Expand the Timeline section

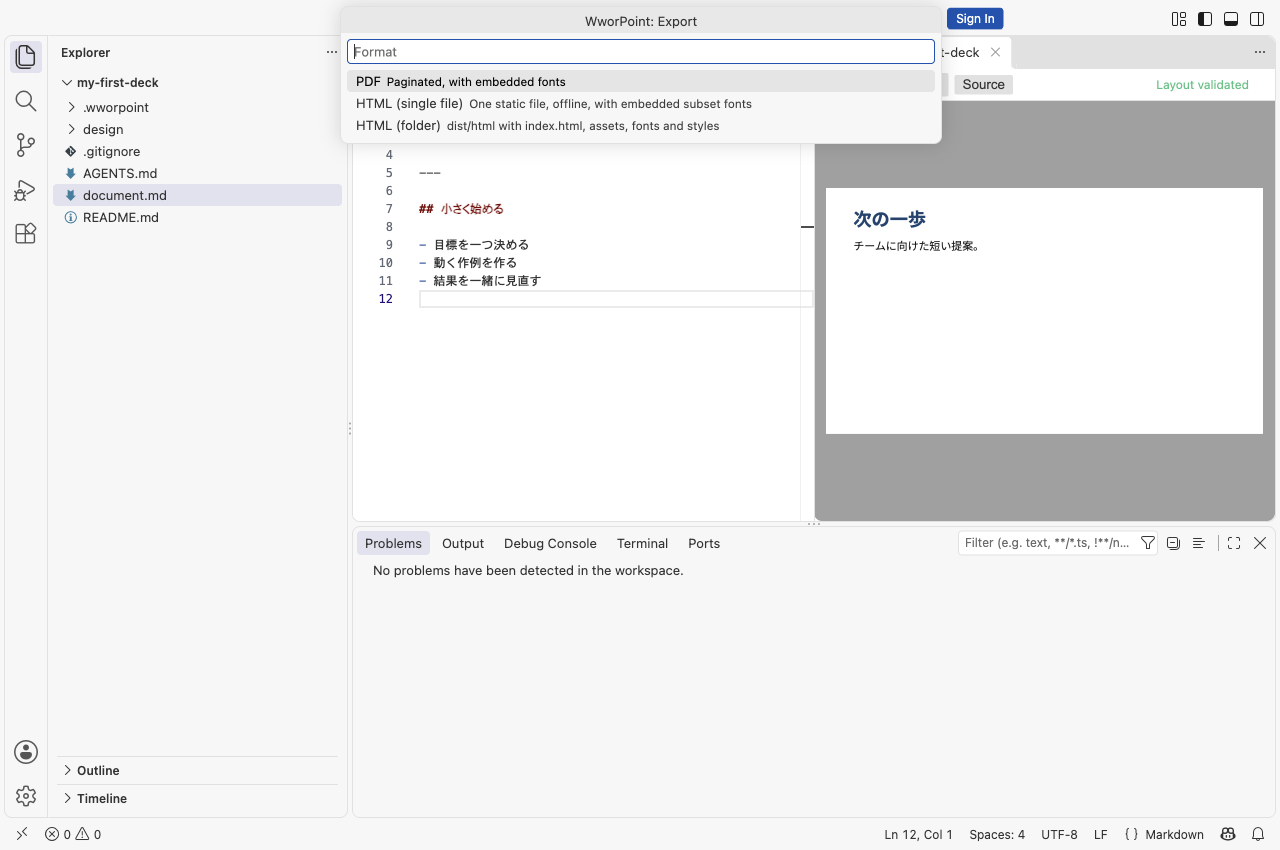(198, 798)
